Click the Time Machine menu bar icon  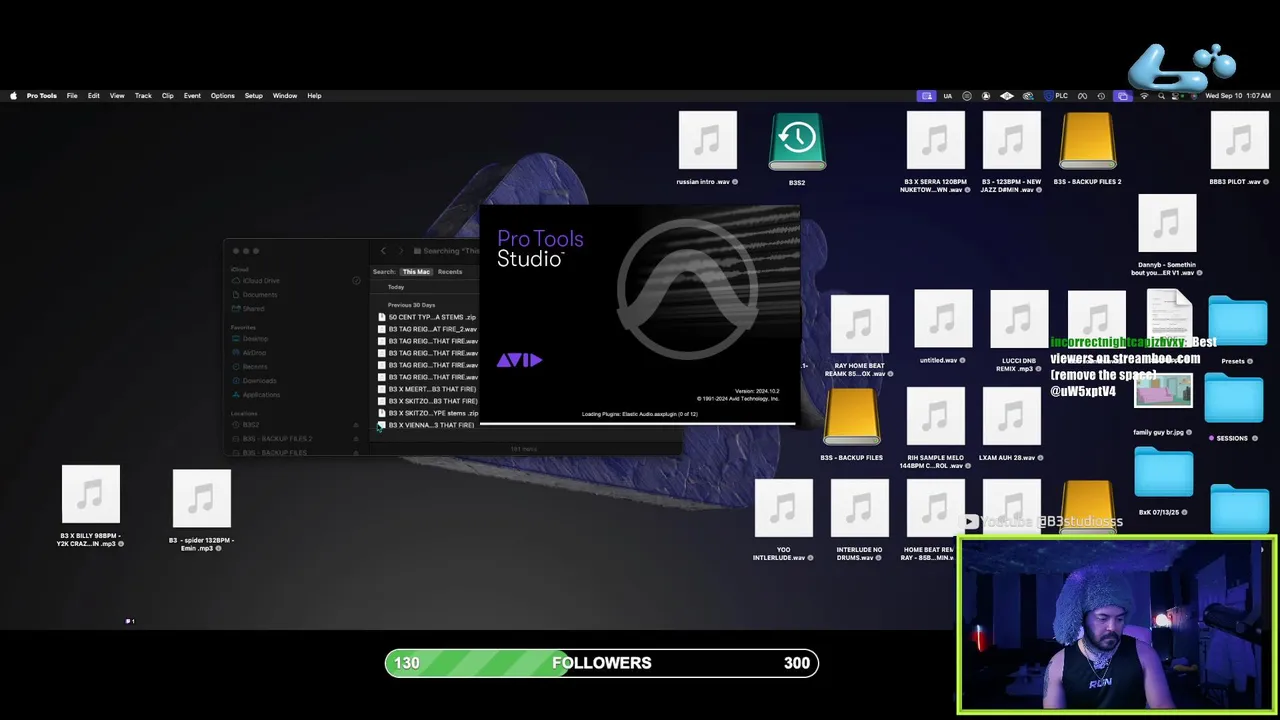[x=1101, y=96]
